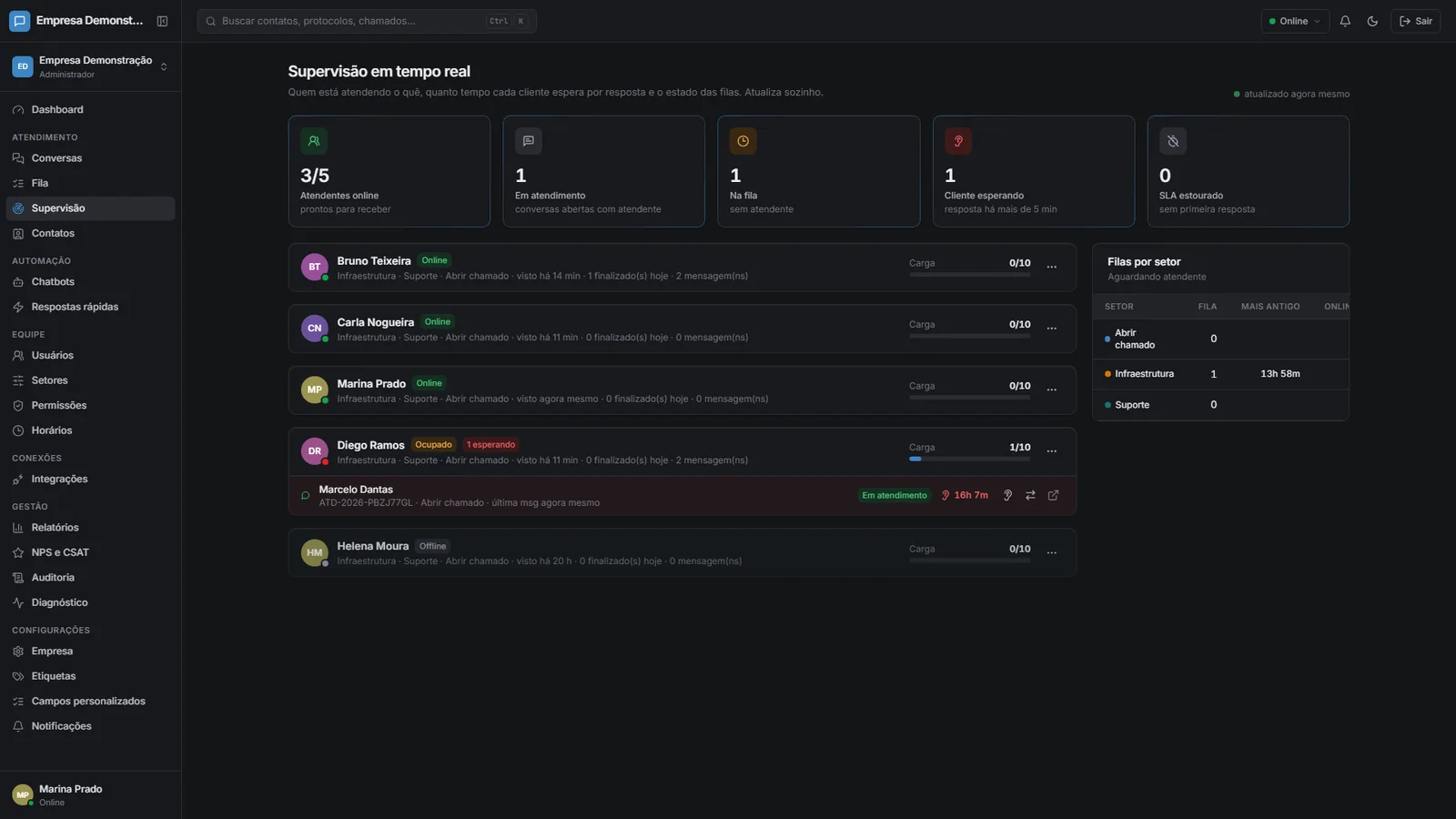Click the Horários clock icon

pyautogui.click(x=18, y=430)
